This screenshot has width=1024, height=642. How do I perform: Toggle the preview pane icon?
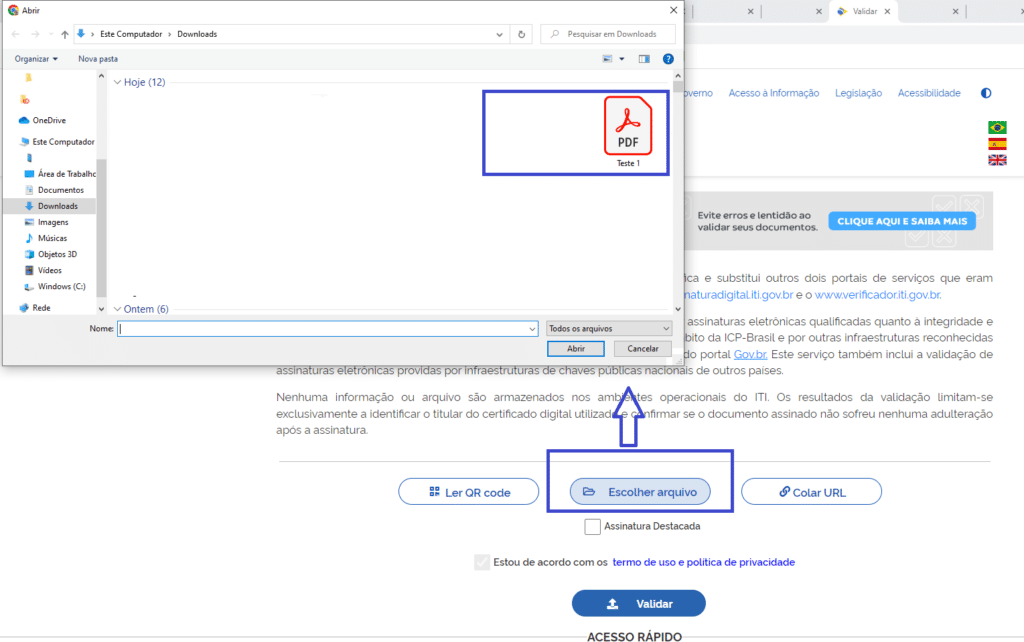tap(644, 59)
